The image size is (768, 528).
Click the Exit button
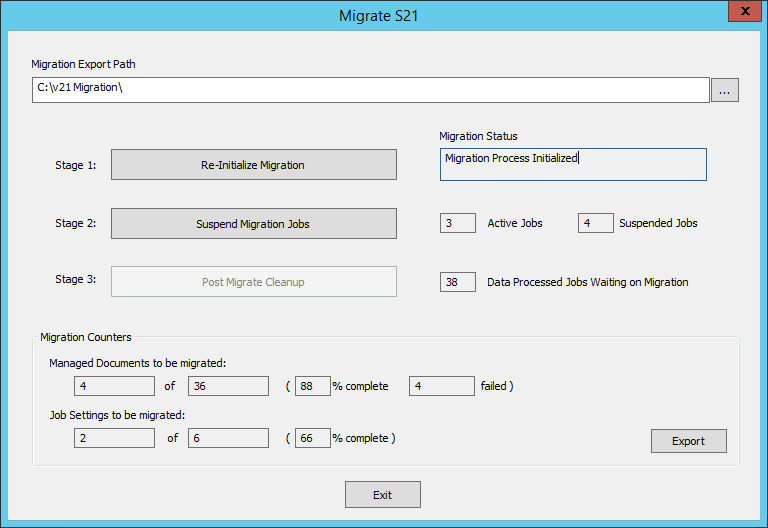382,495
